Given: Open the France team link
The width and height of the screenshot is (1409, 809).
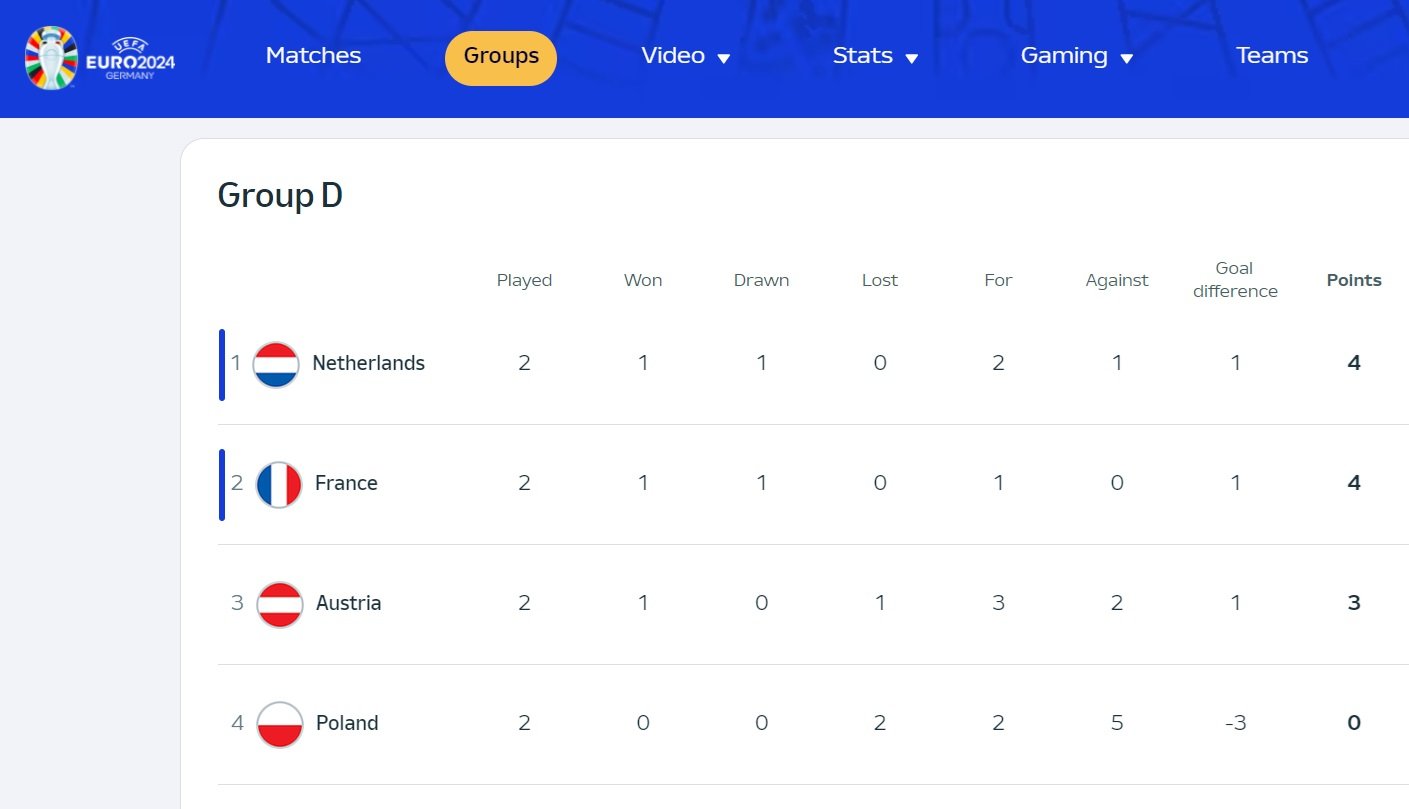Looking at the screenshot, I should point(346,483).
